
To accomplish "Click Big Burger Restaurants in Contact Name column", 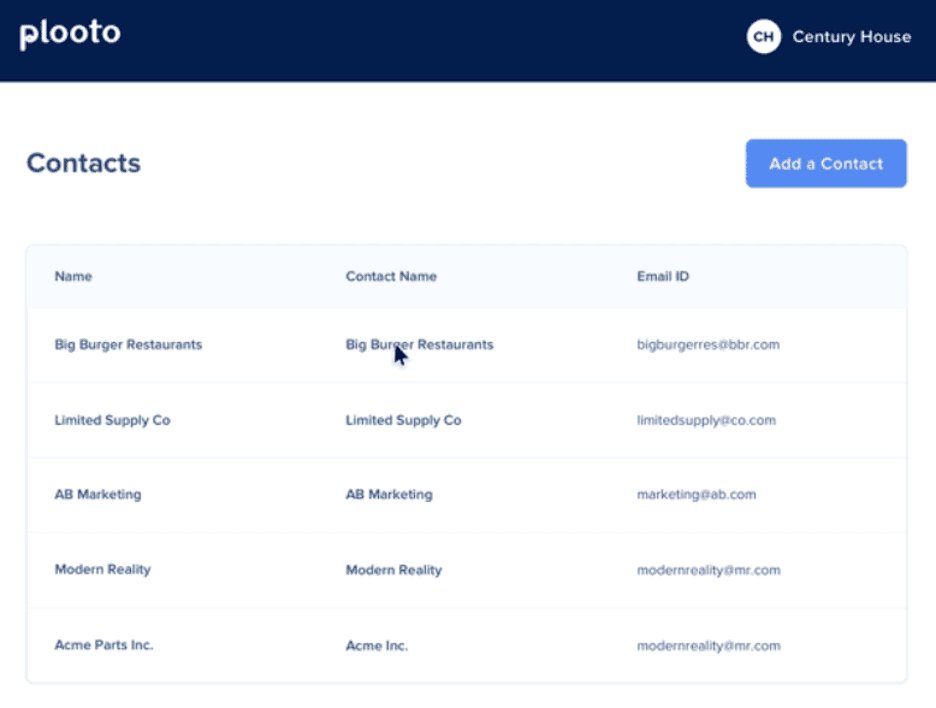I will [419, 345].
